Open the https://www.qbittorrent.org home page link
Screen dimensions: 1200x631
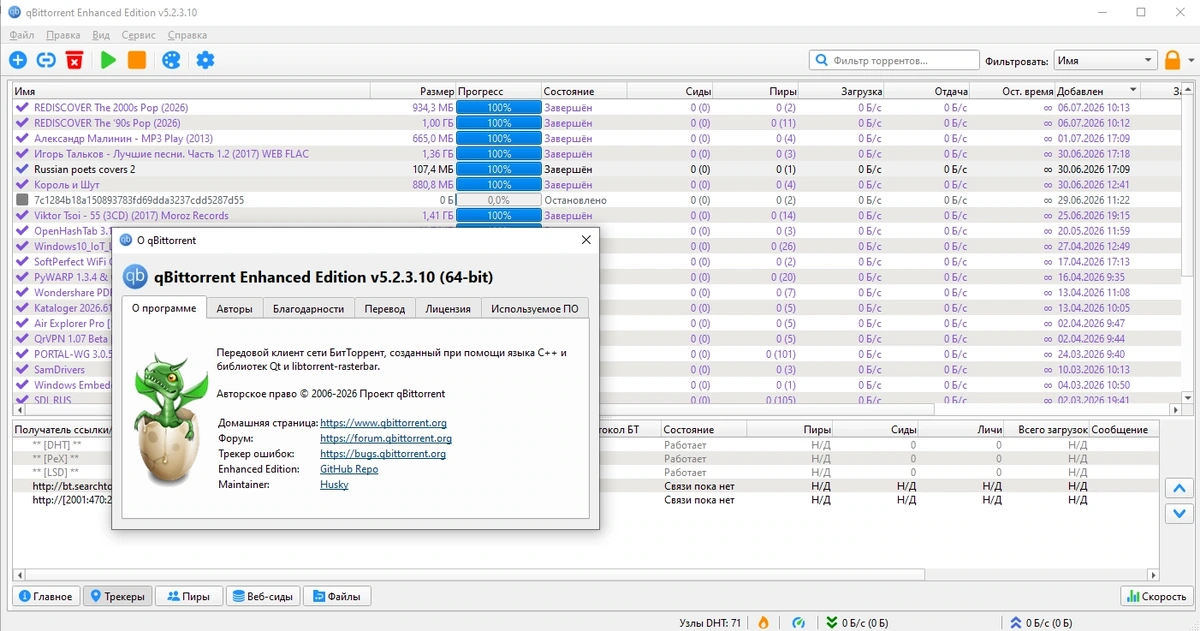pos(383,423)
